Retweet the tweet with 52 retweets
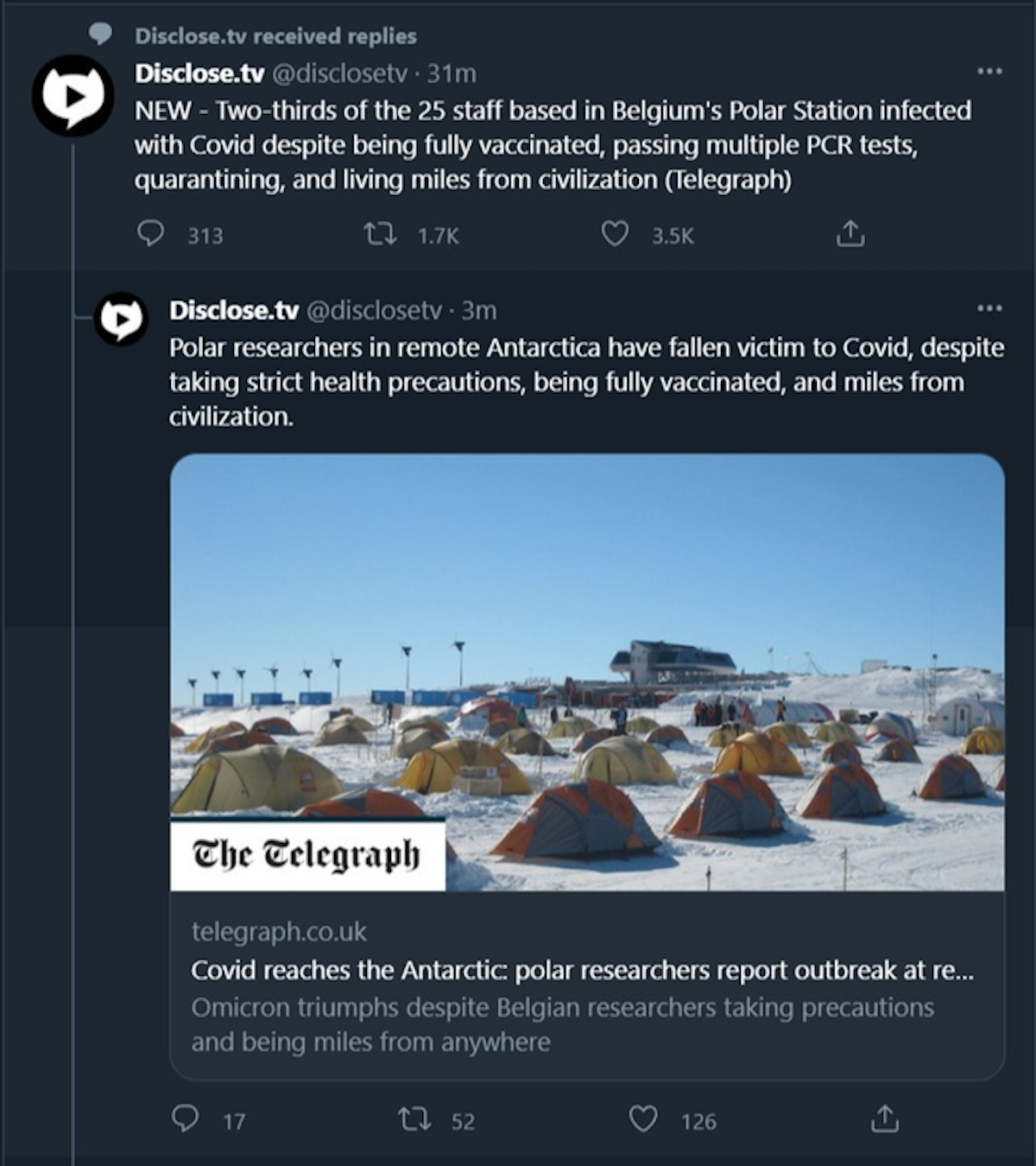The image size is (1036, 1166). [413, 1120]
